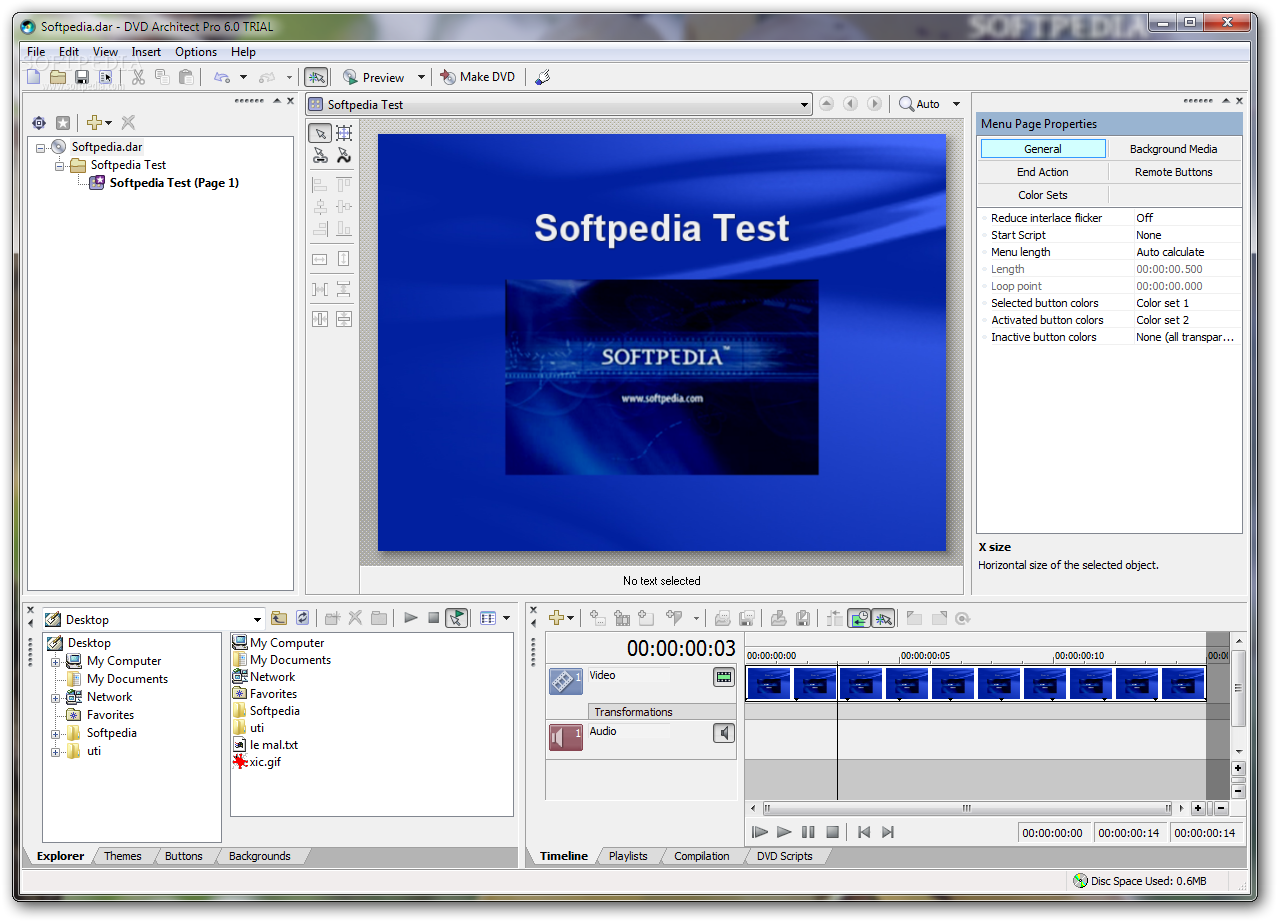Click the timeline horizontal scrollbar
The image size is (1278, 922).
(x=967, y=808)
